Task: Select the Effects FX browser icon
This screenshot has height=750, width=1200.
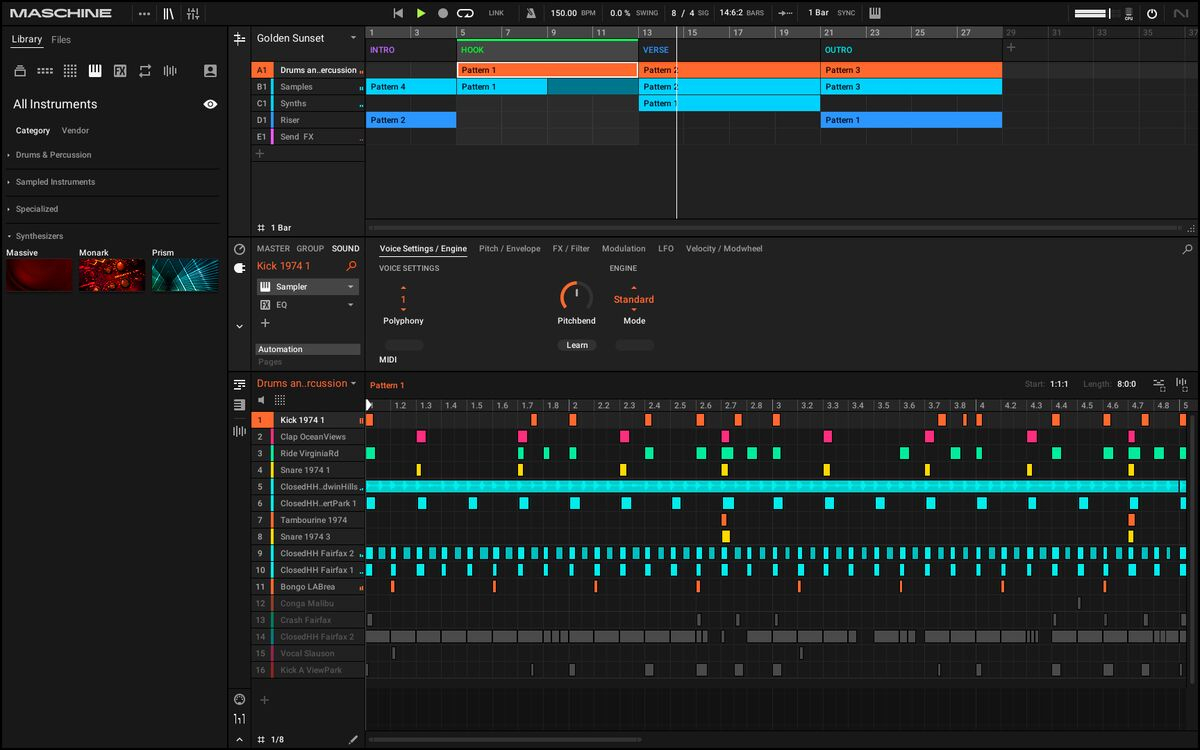Action: coord(120,71)
